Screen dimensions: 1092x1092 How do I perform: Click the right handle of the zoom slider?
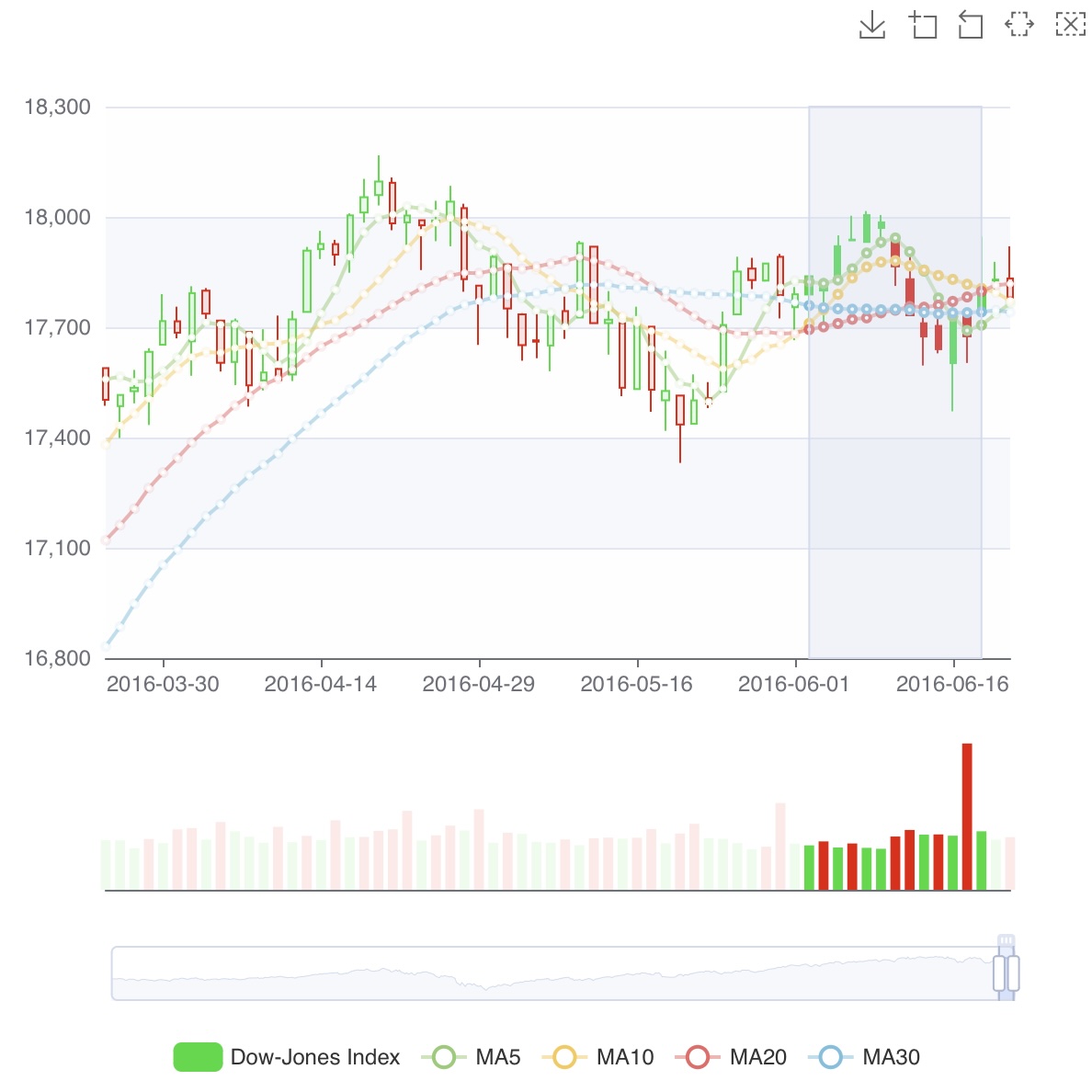(1014, 973)
